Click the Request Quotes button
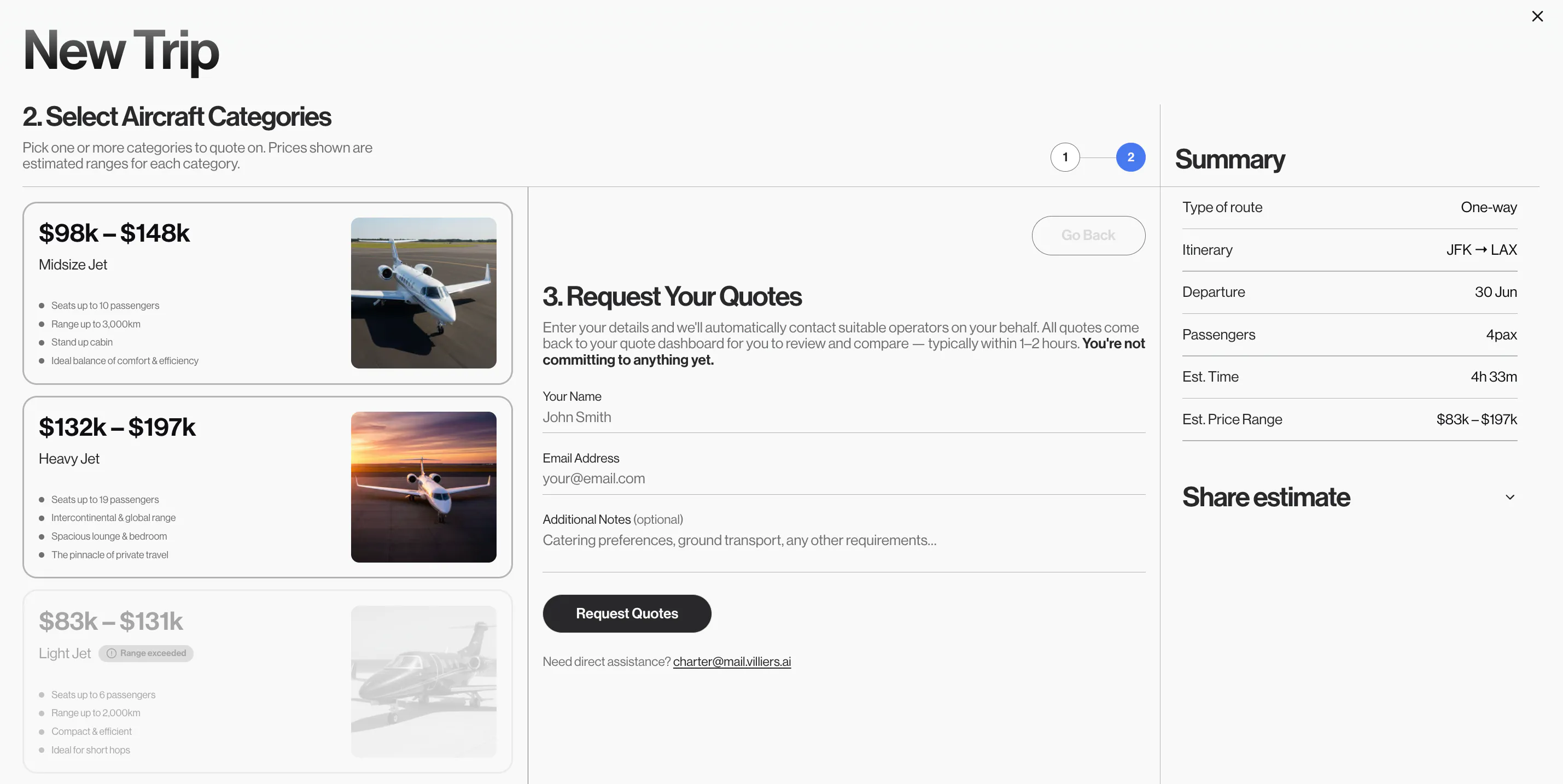This screenshot has height=784, width=1563. pos(627,613)
